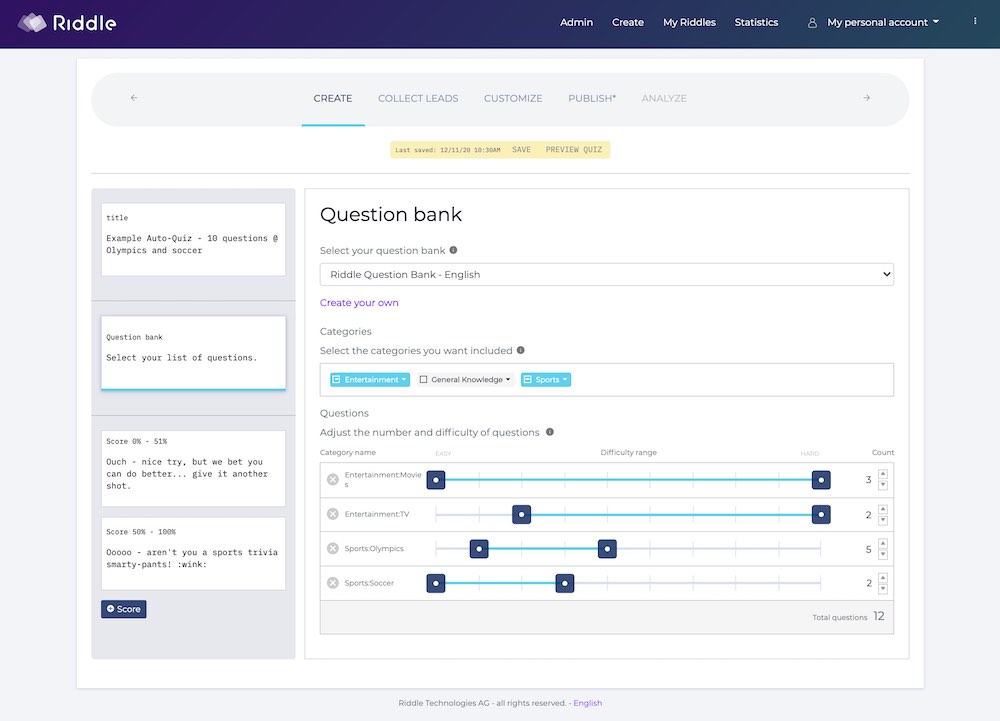
Task: Switch to the COLLECT LEADS tab
Action: tap(418, 98)
